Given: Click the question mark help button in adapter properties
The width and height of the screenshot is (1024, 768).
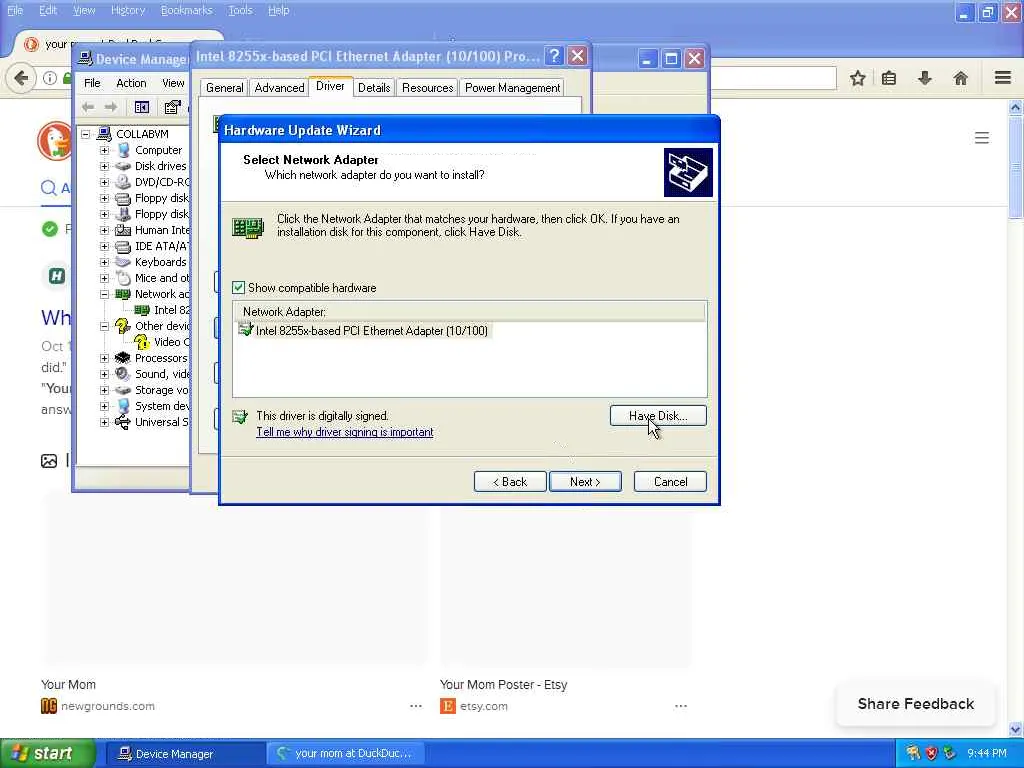Looking at the screenshot, I should pos(554,56).
